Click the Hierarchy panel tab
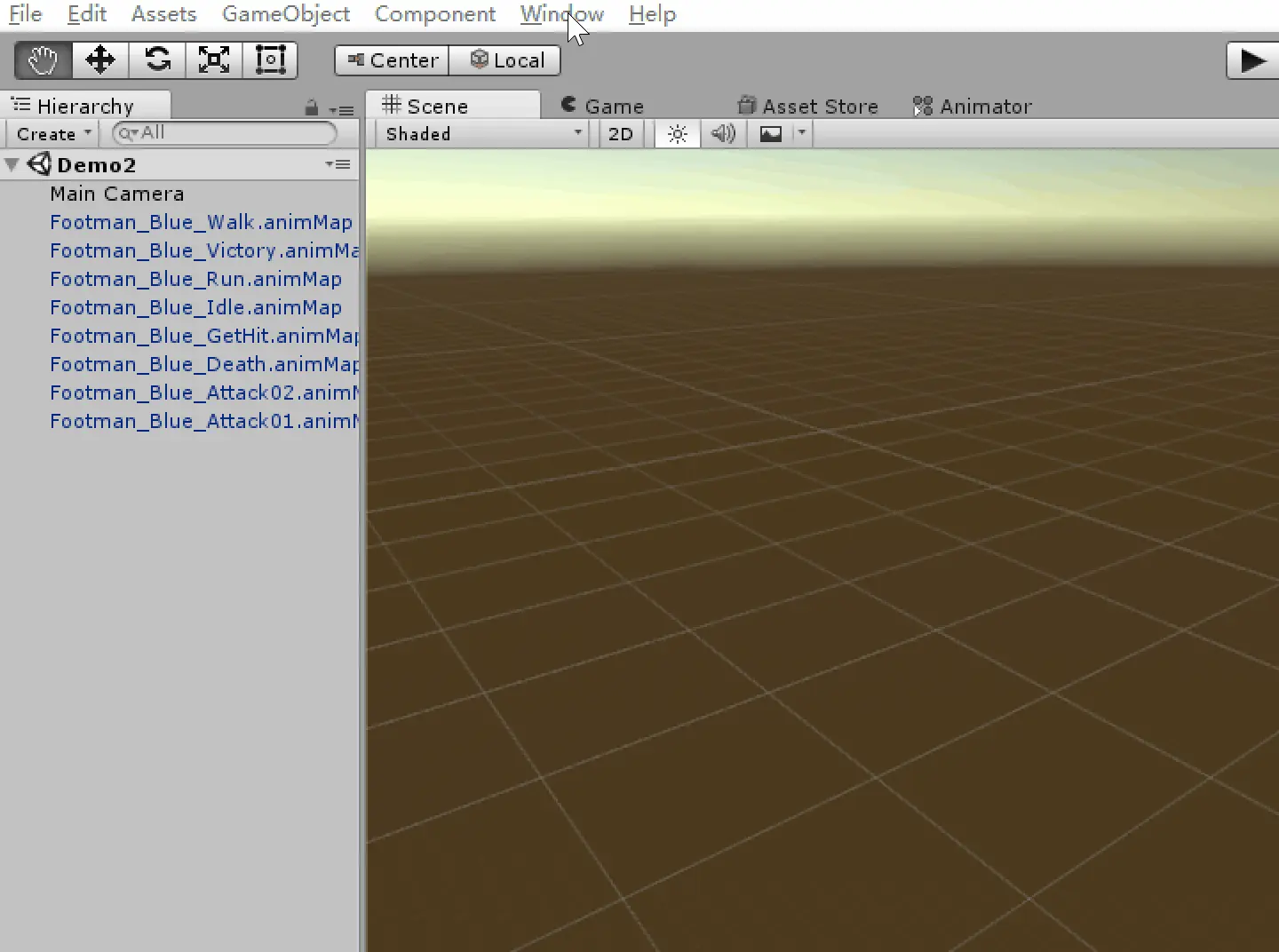 point(85,106)
